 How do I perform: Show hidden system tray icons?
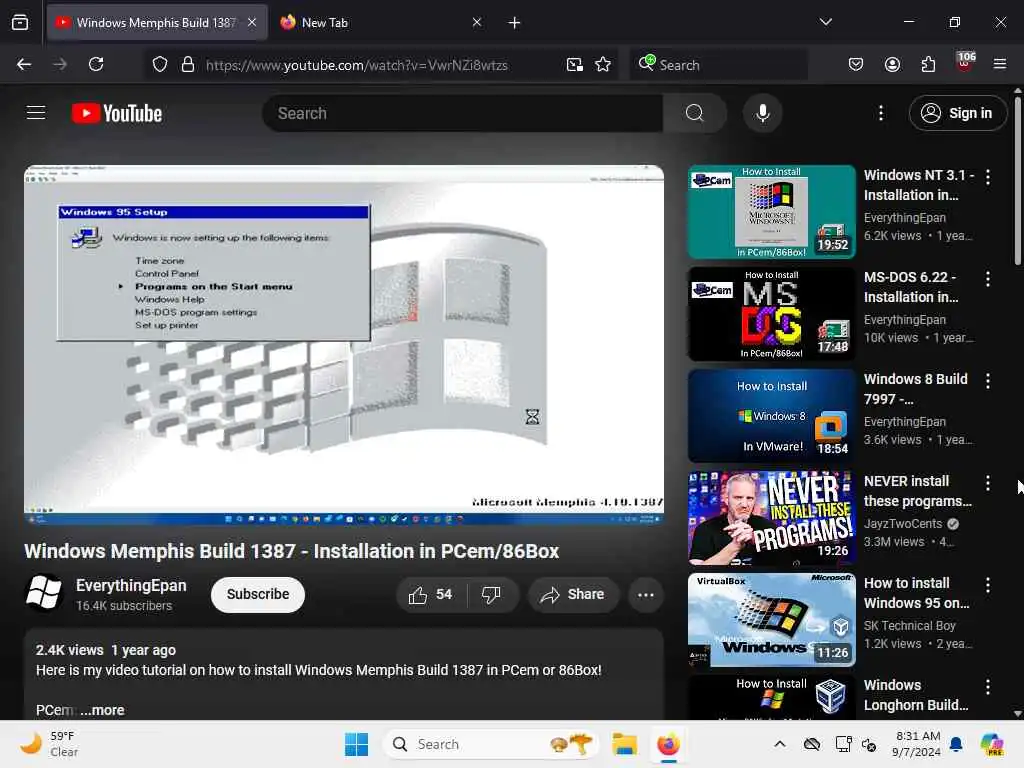click(780, 744)
